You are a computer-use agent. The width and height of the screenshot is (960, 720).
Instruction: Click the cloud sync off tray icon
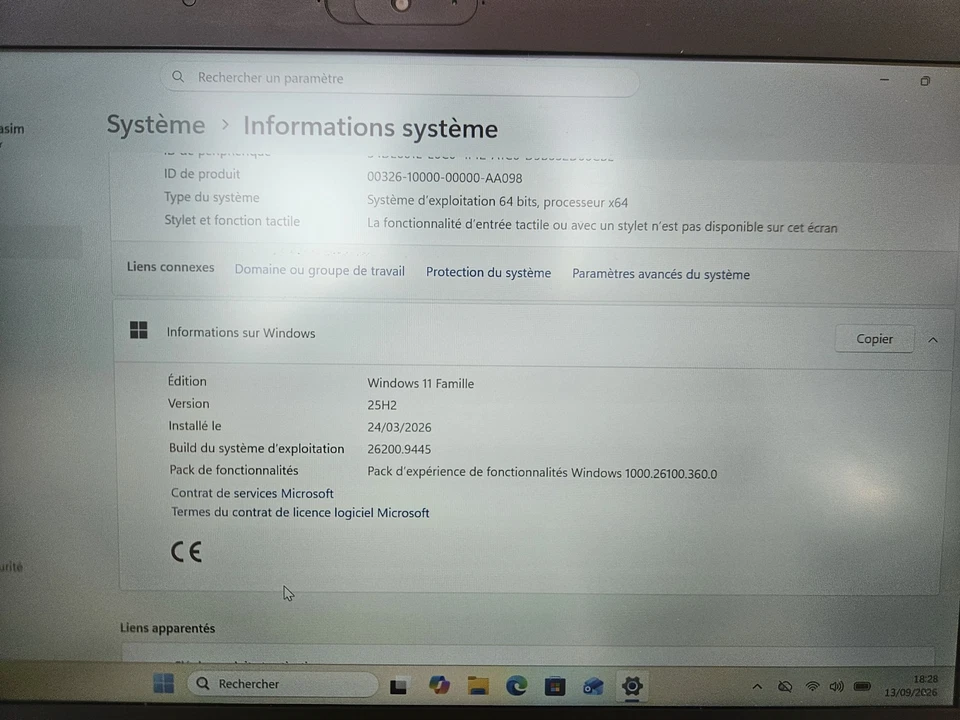pos(785,687)
